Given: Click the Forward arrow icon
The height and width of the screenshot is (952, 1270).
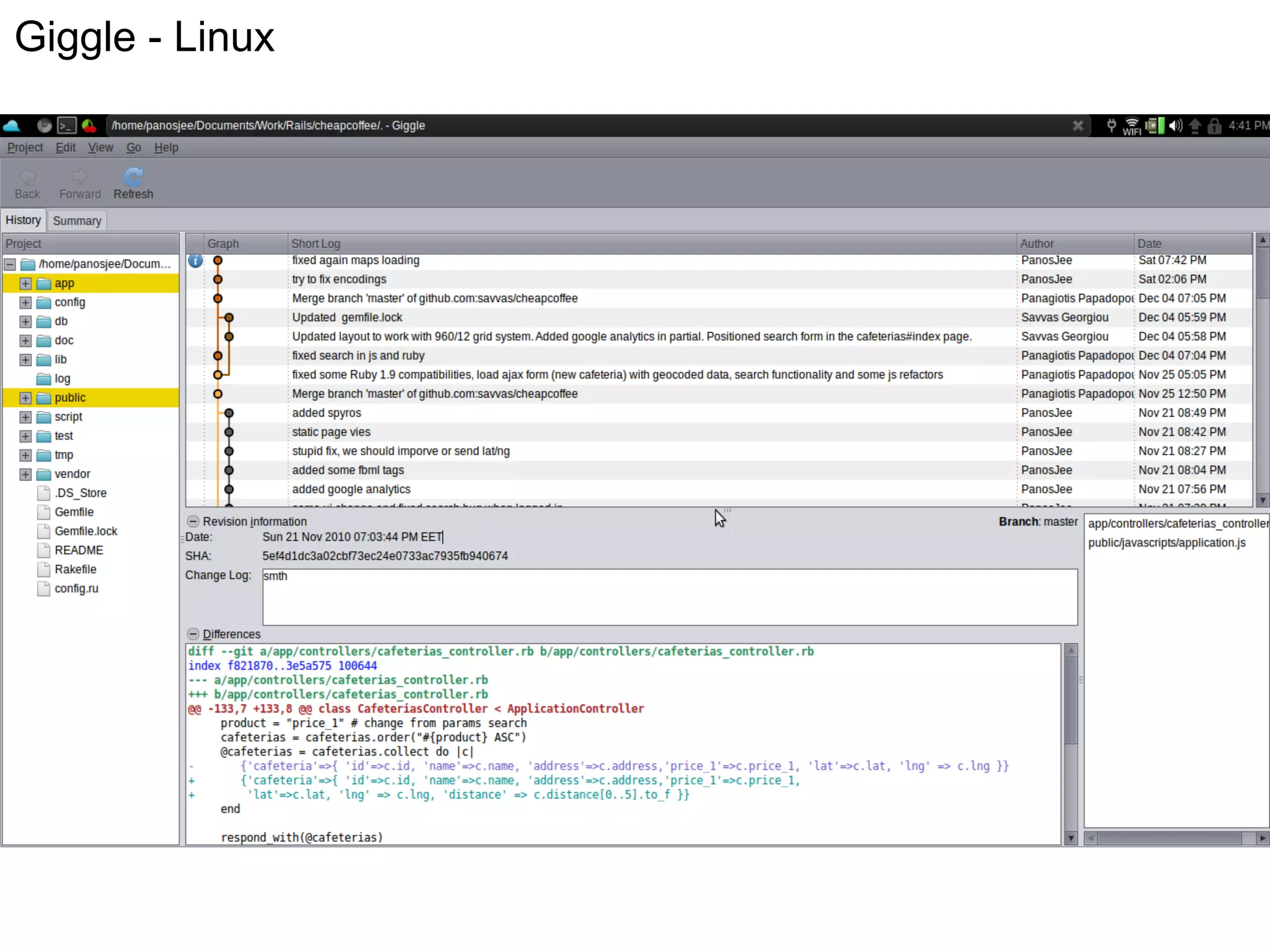Looking at the screenshot, I should (79, 177).
